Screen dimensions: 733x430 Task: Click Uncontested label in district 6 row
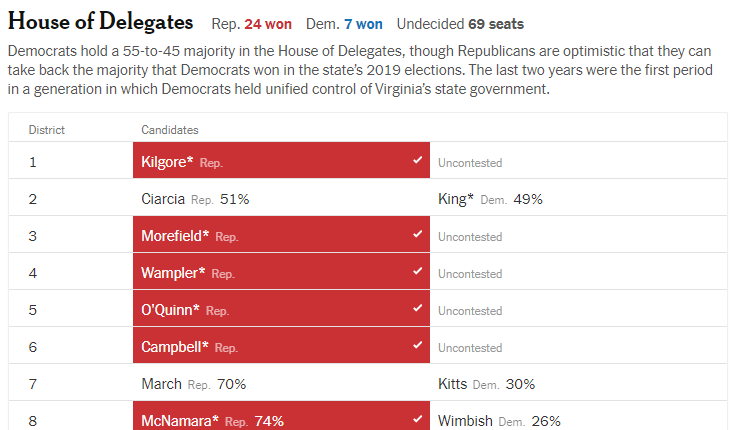[470, 348]
